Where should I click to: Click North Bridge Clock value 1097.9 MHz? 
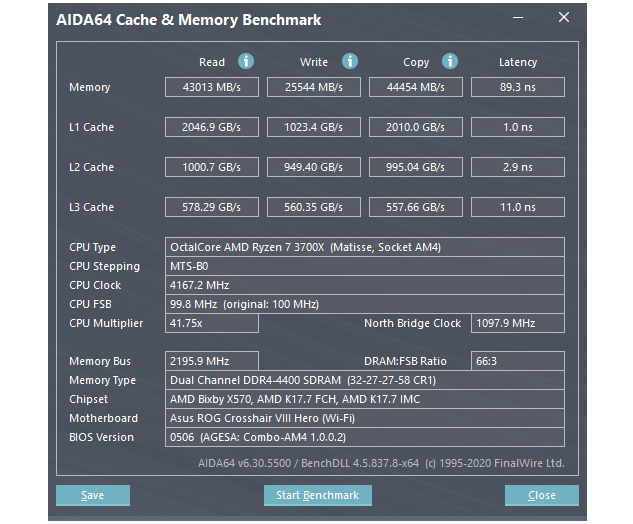tap(518, 323)
